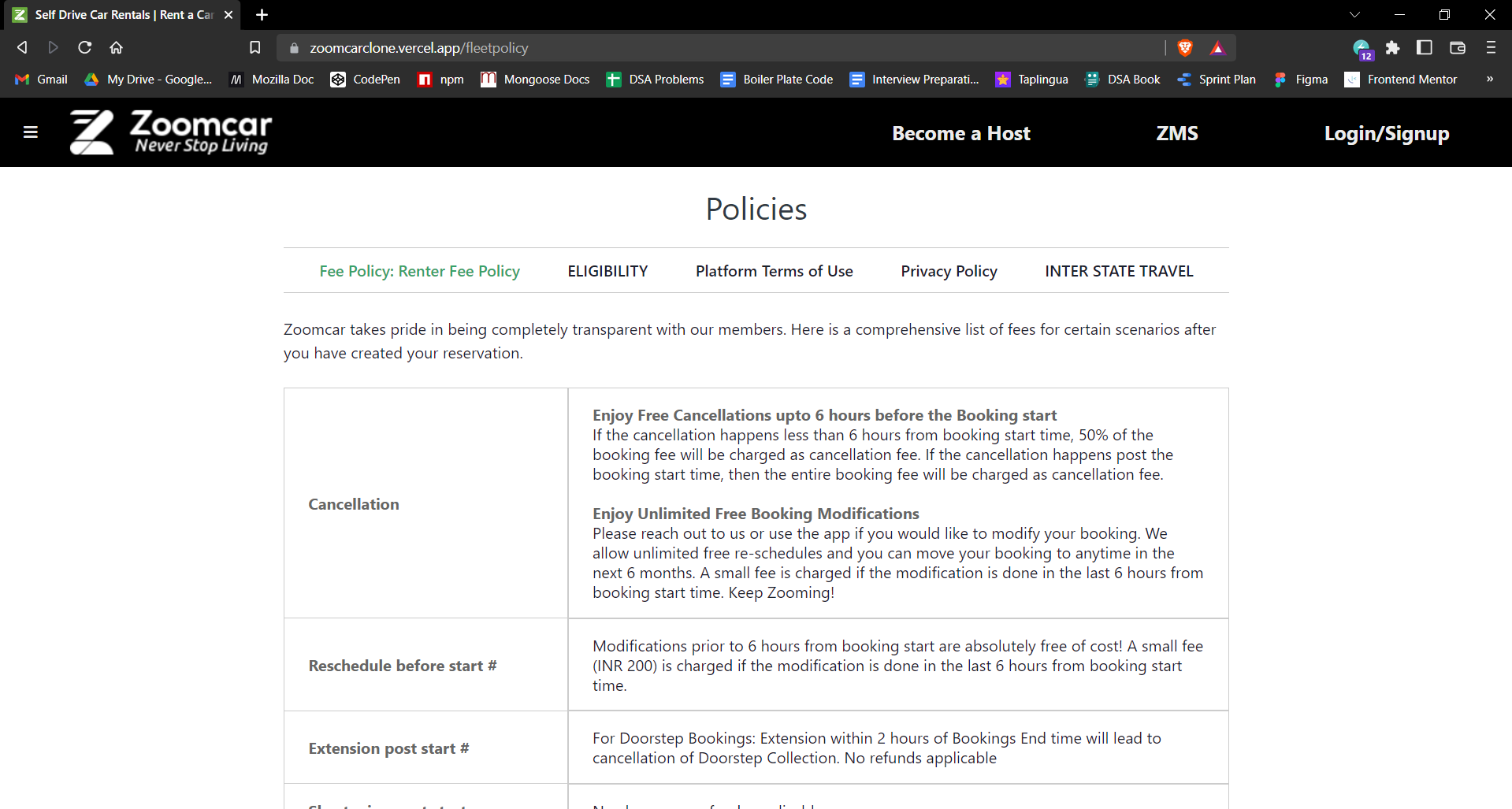
Task: Open the tab search dropdown arrow
Action: (1354, 15)
